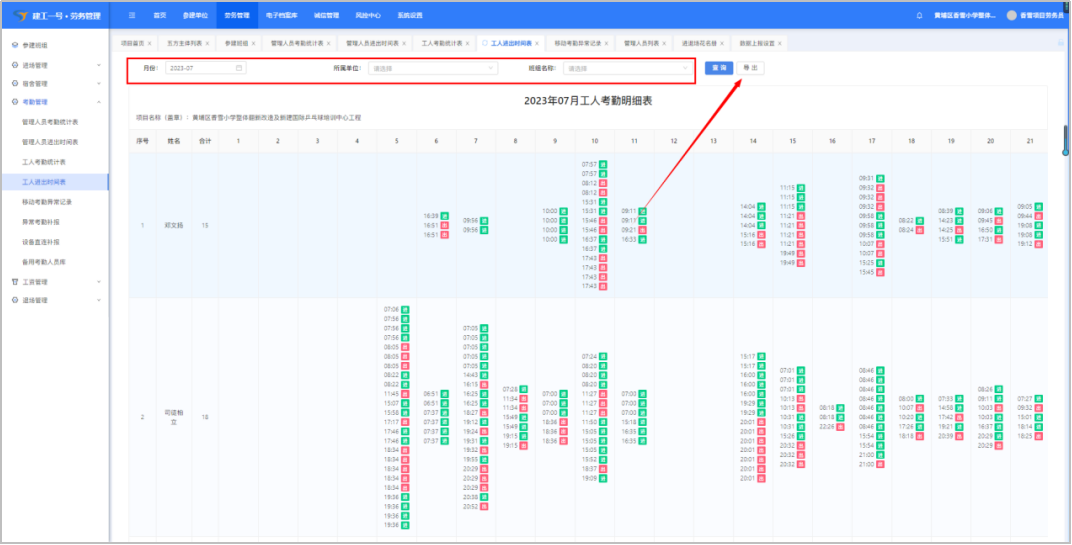The image size is (1072, 545).
Task: Close the 管理人员列表 tab
Action: [x=664, y=43]
